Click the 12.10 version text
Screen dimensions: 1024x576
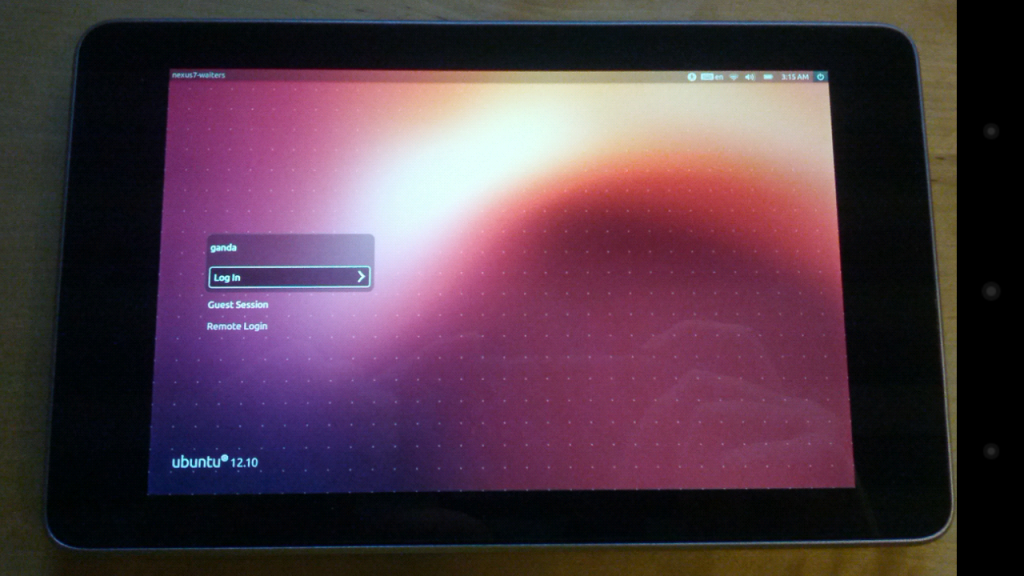point(245,463)
